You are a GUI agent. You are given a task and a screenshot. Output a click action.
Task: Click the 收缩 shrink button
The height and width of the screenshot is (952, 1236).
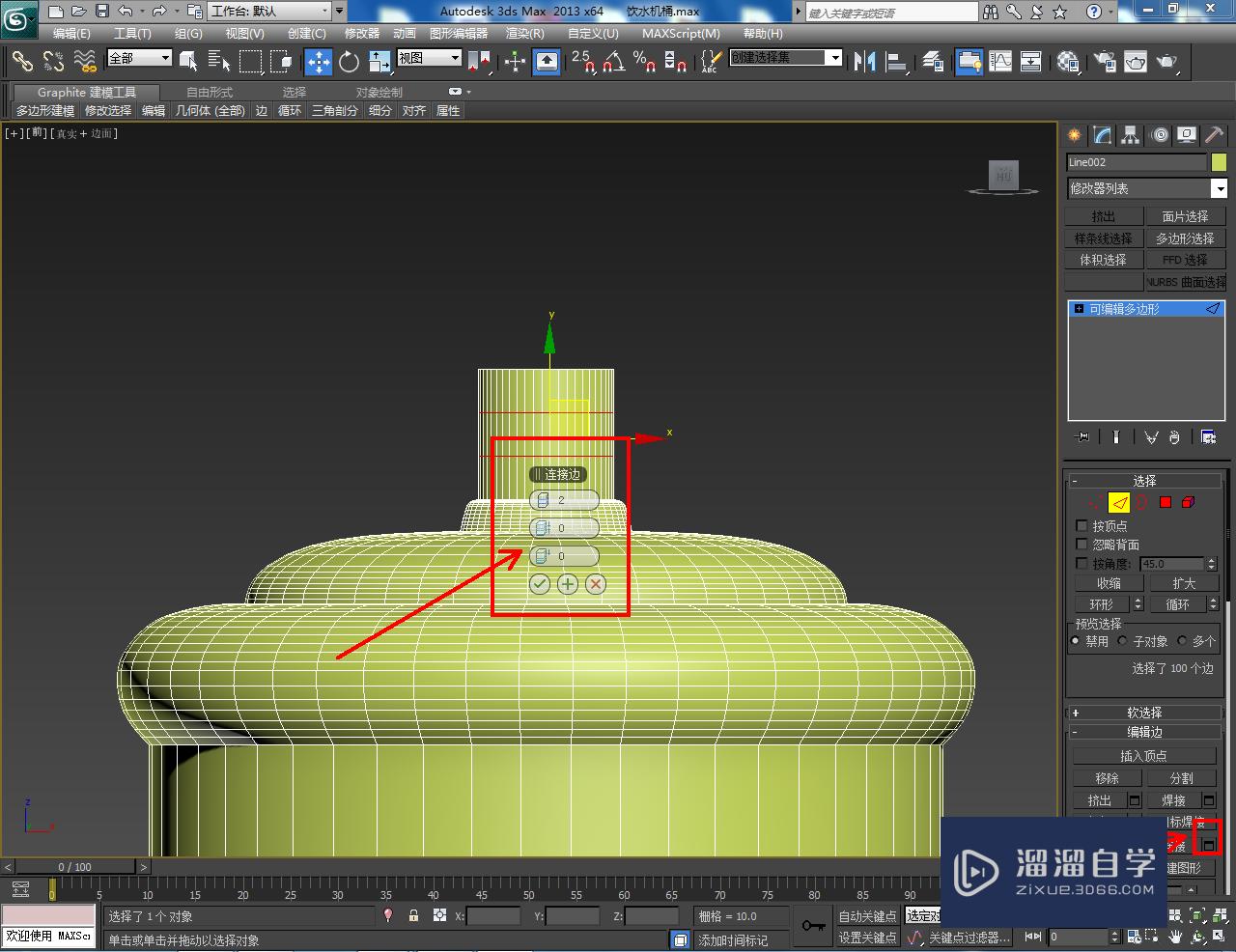click(x=1109, y=583)
